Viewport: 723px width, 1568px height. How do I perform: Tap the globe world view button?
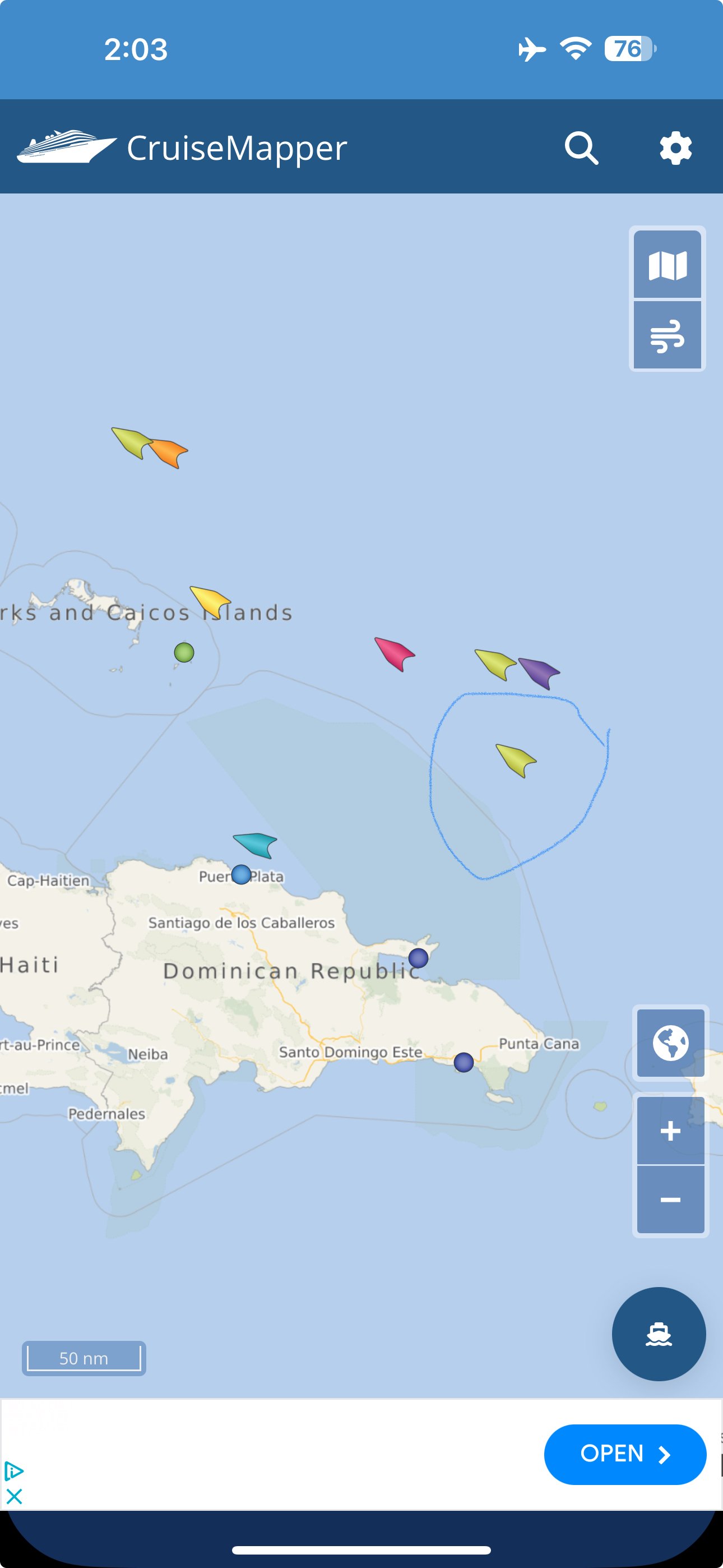tap(670, 1043)
